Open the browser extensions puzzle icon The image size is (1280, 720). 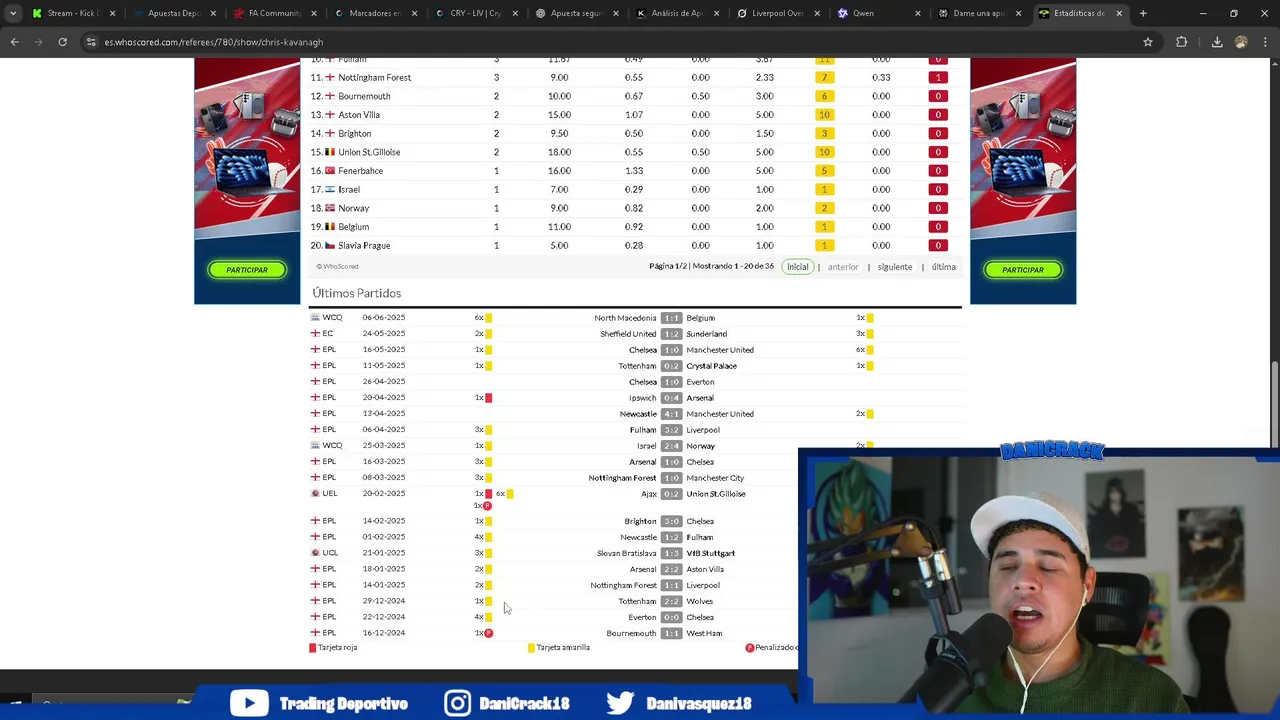coord(1182,42)
